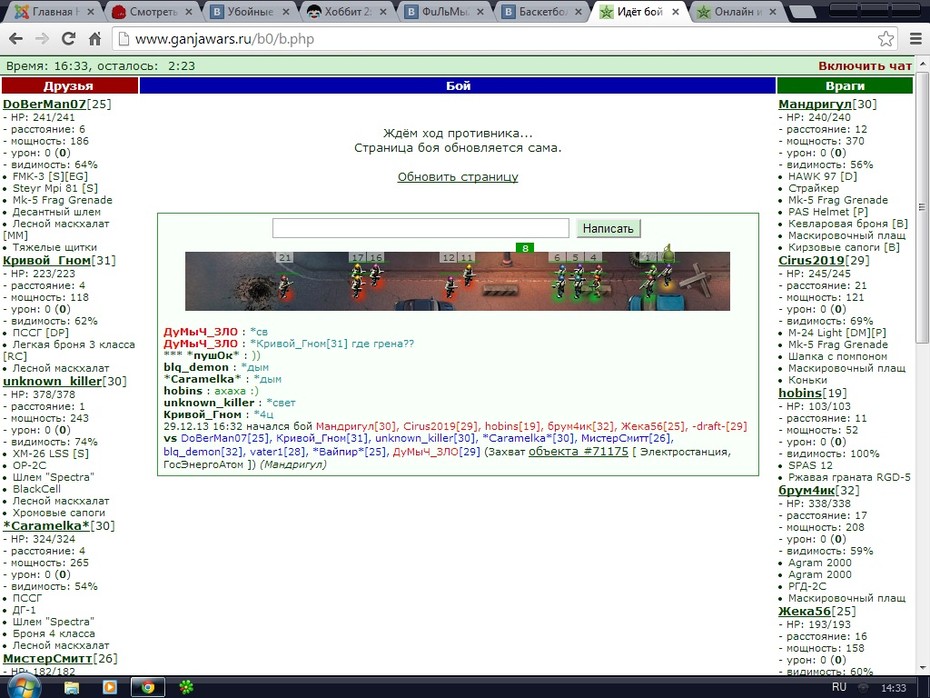Close the Идёт бой tab

(675, 11)
